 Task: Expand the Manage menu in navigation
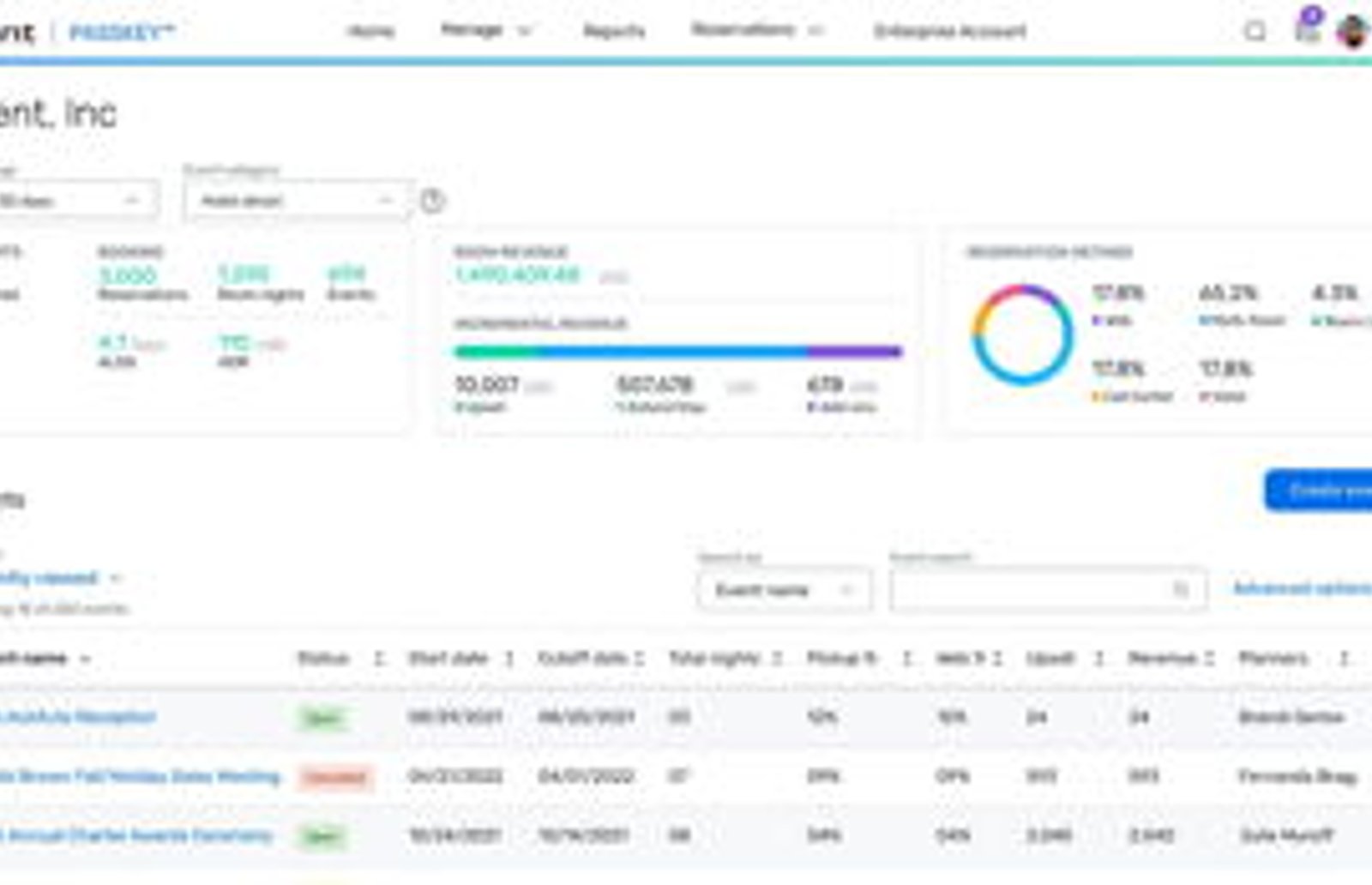tap(485, 31)
